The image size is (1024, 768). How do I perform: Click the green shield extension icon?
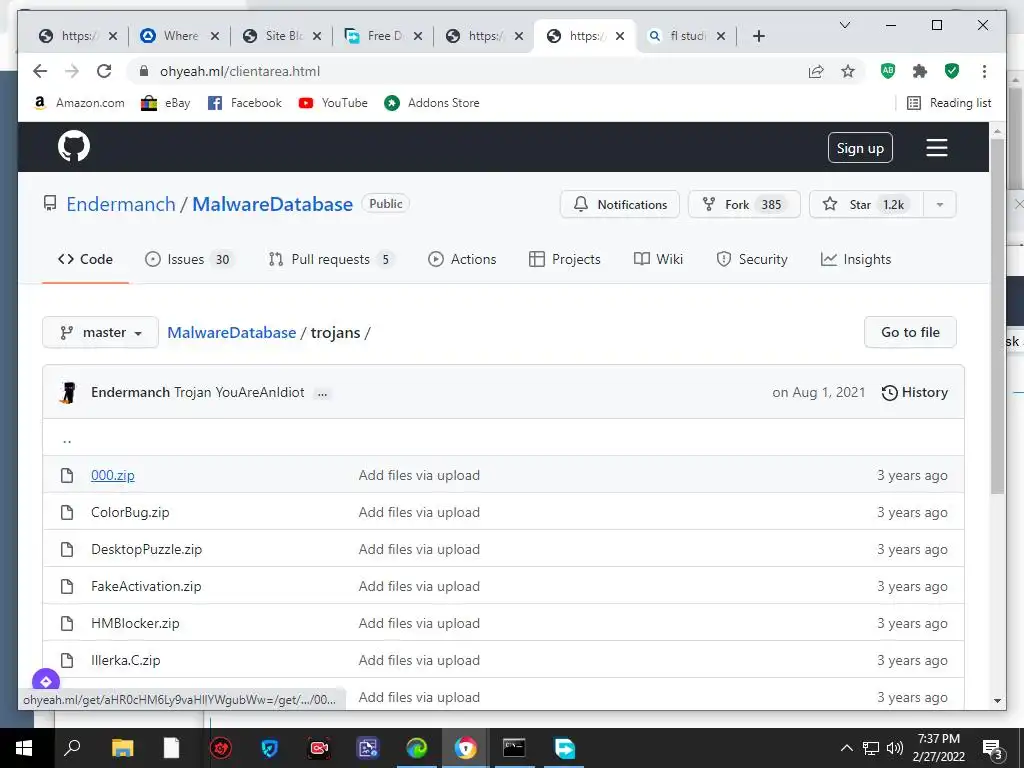click(952, 71)
